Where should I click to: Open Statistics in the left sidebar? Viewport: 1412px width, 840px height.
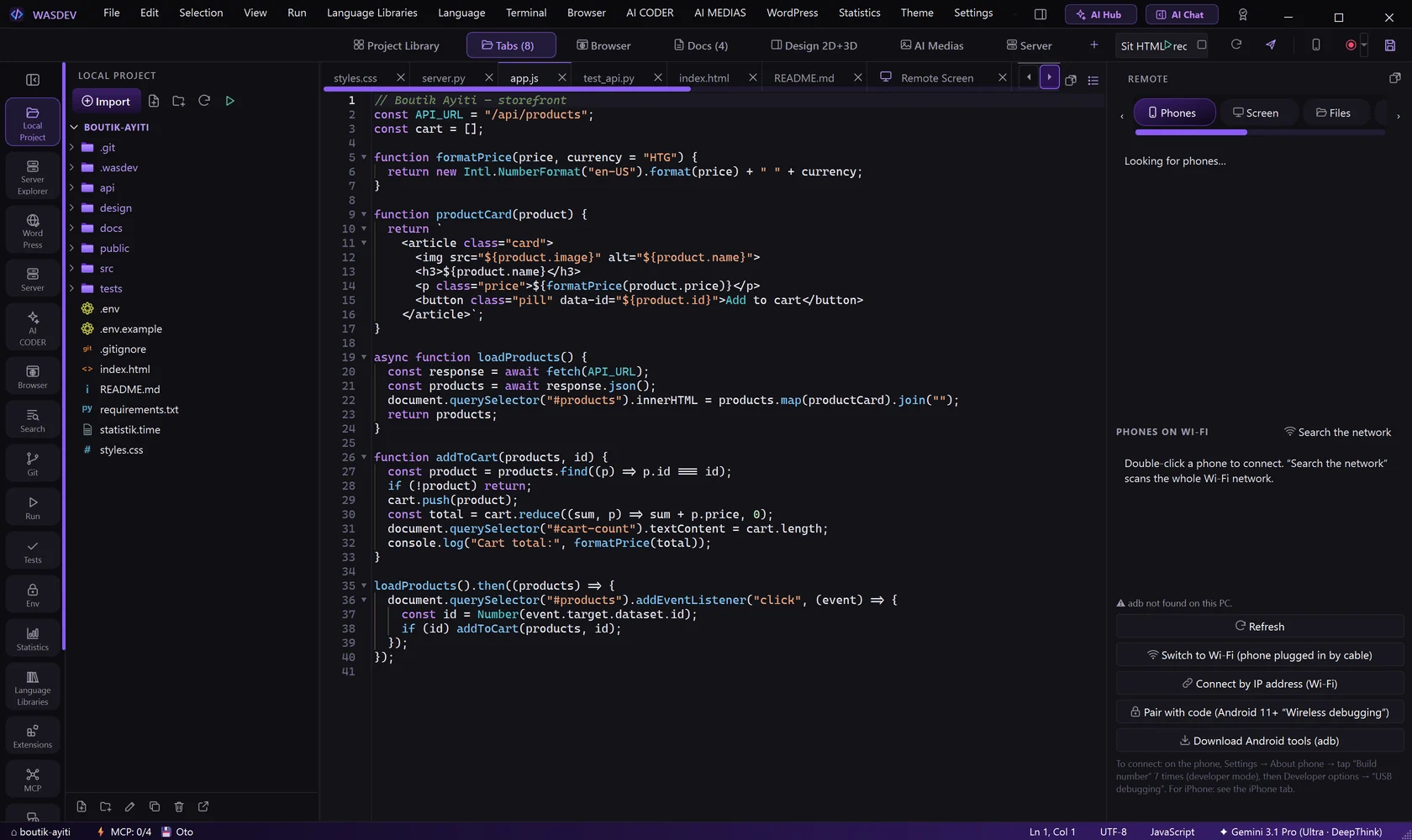tap(33, 638)
